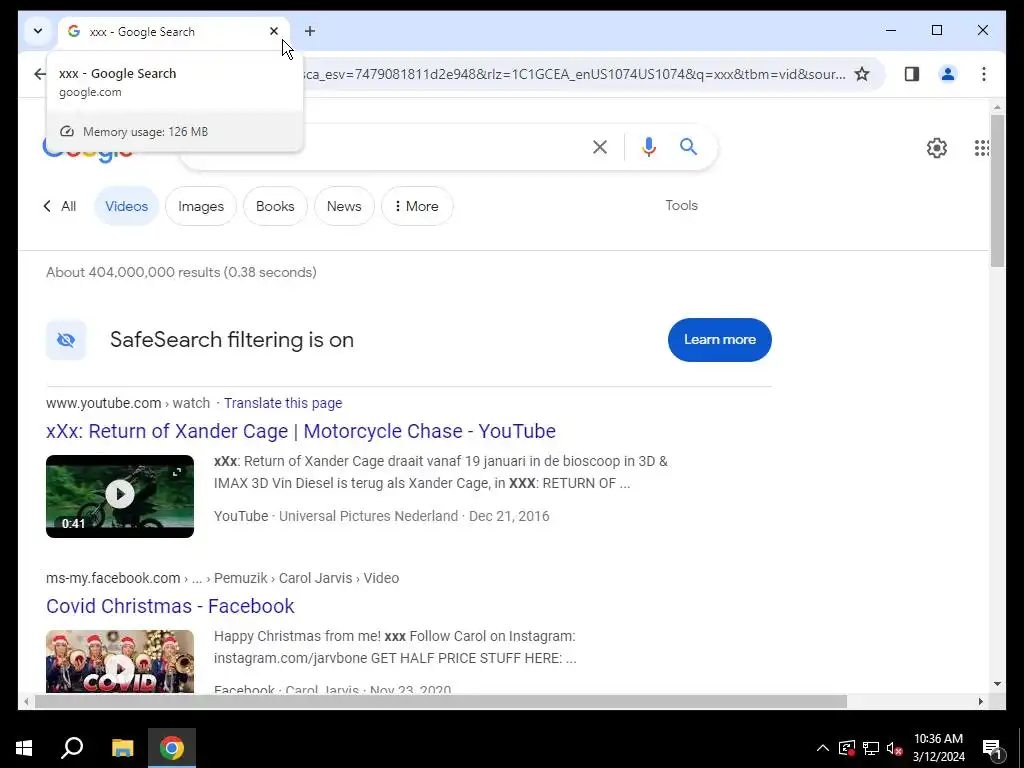This screenshot has width=1024, height=768.
Task: Go back to All results filter
Action: pos(60,206)
